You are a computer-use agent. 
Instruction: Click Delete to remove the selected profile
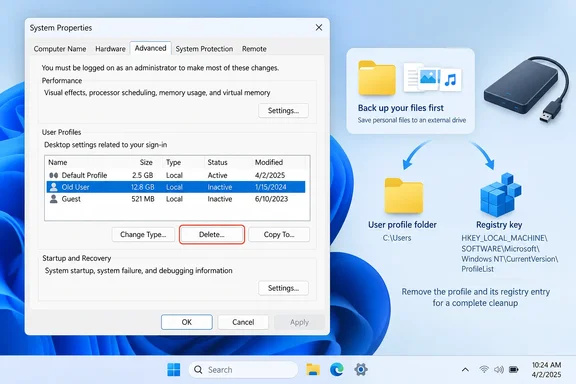click(x=212, y=234)
